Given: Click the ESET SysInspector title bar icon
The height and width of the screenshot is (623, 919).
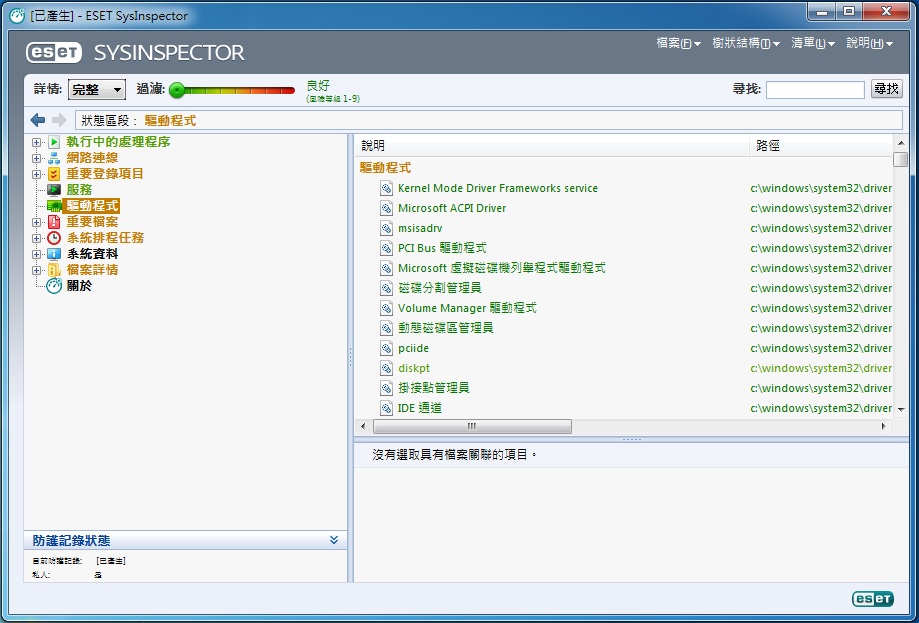Looking at the screenshot, I should [17, 15].
